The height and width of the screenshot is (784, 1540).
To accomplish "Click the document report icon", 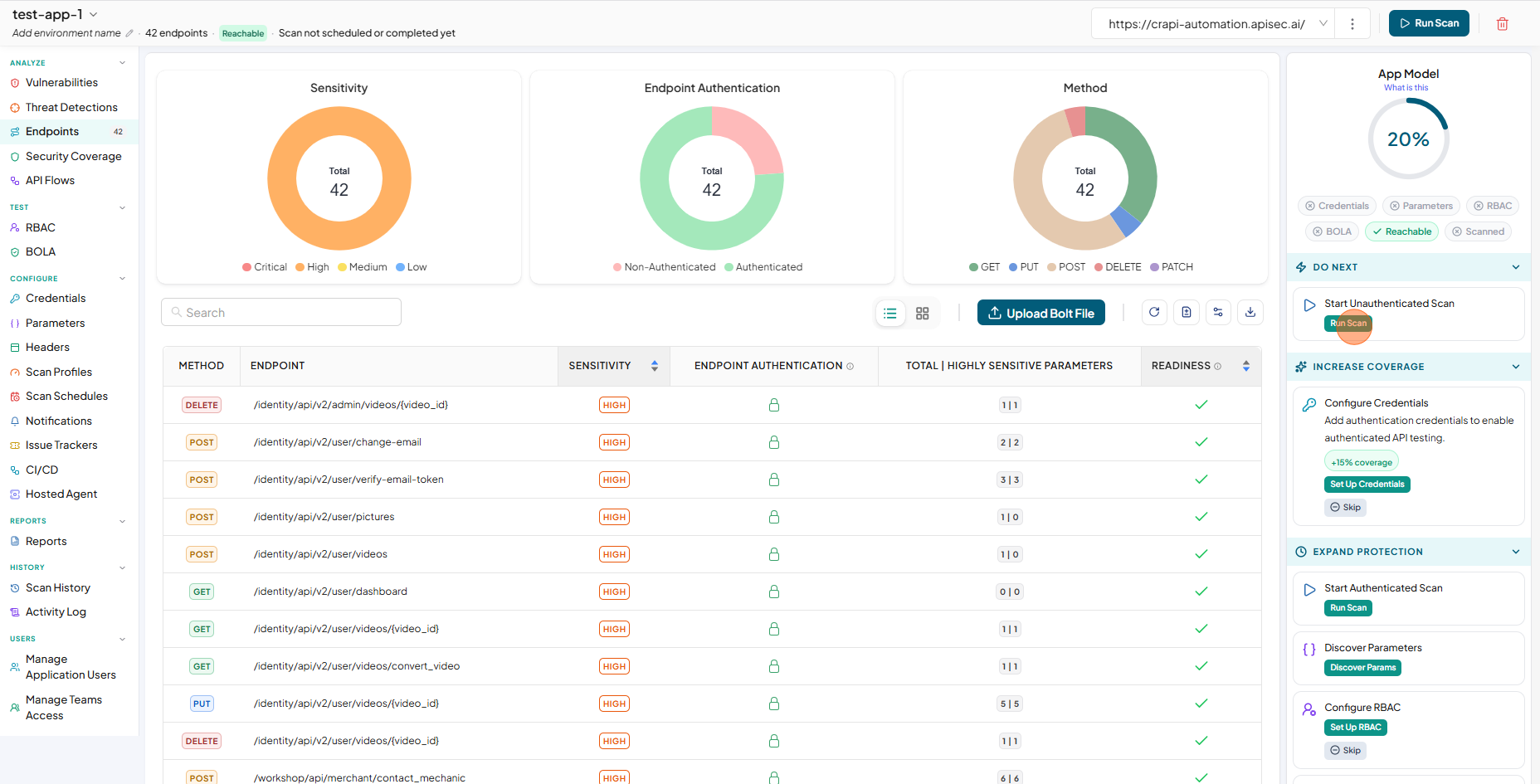I will coord(1187,313).
